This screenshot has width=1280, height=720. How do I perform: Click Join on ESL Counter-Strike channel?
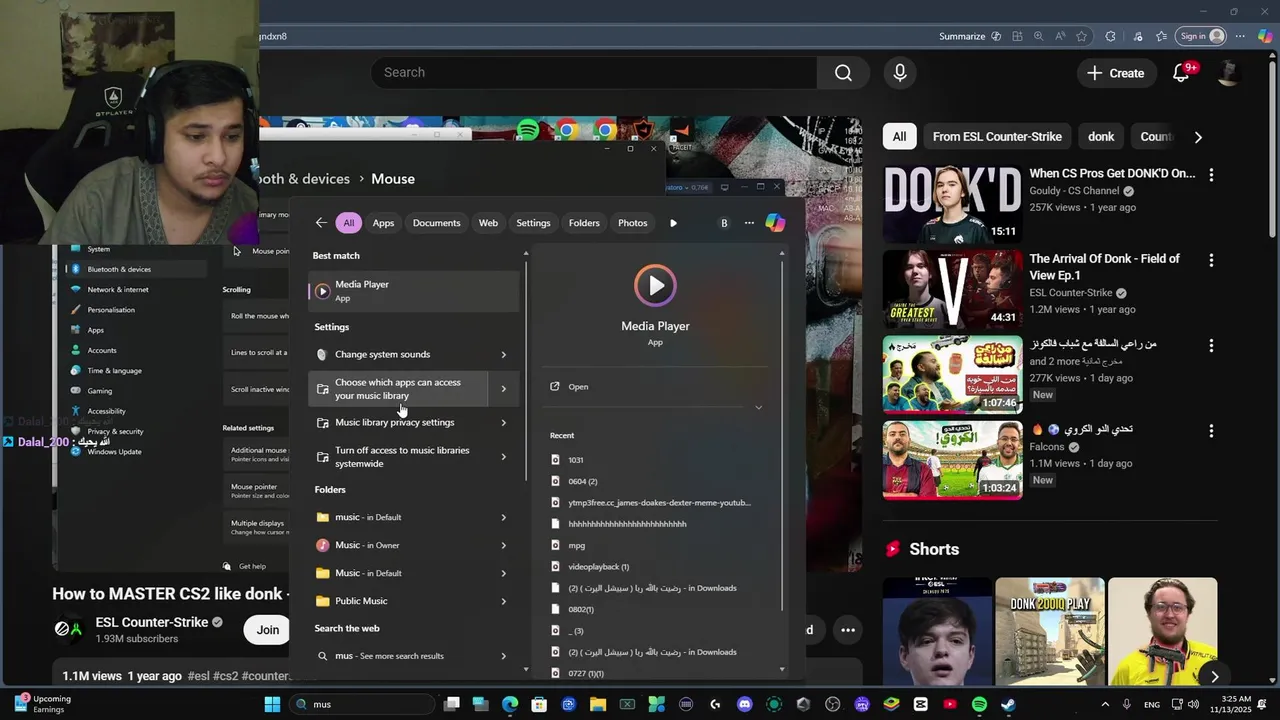268,630
